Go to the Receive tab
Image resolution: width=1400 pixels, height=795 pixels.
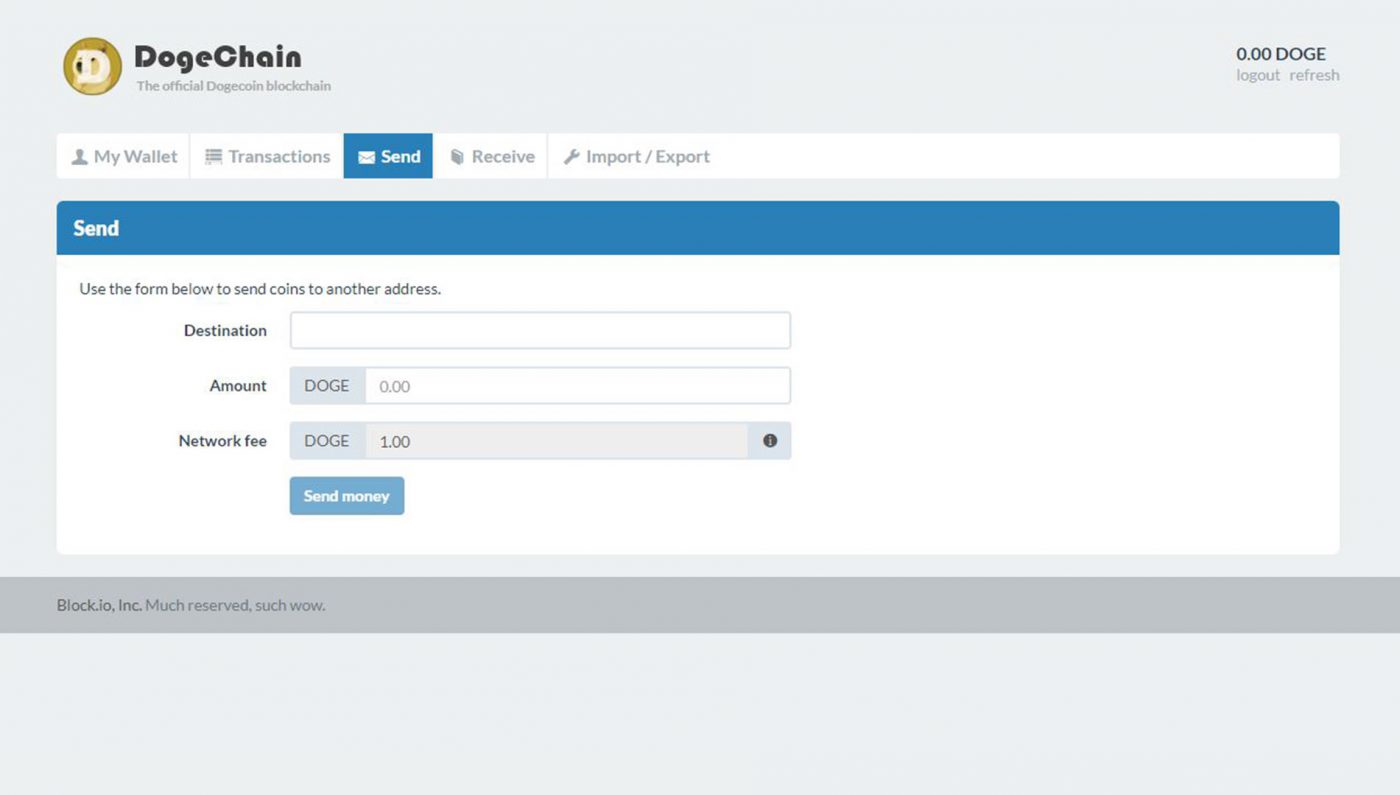[x=491, y=156]
